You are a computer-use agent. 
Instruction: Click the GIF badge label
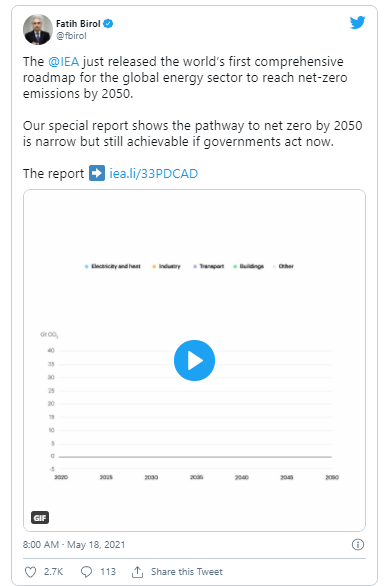(40, 518)
